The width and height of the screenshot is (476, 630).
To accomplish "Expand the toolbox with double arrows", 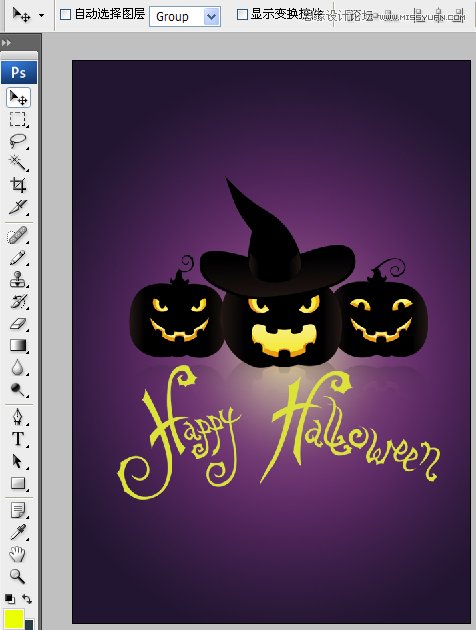I will point(6,43).
